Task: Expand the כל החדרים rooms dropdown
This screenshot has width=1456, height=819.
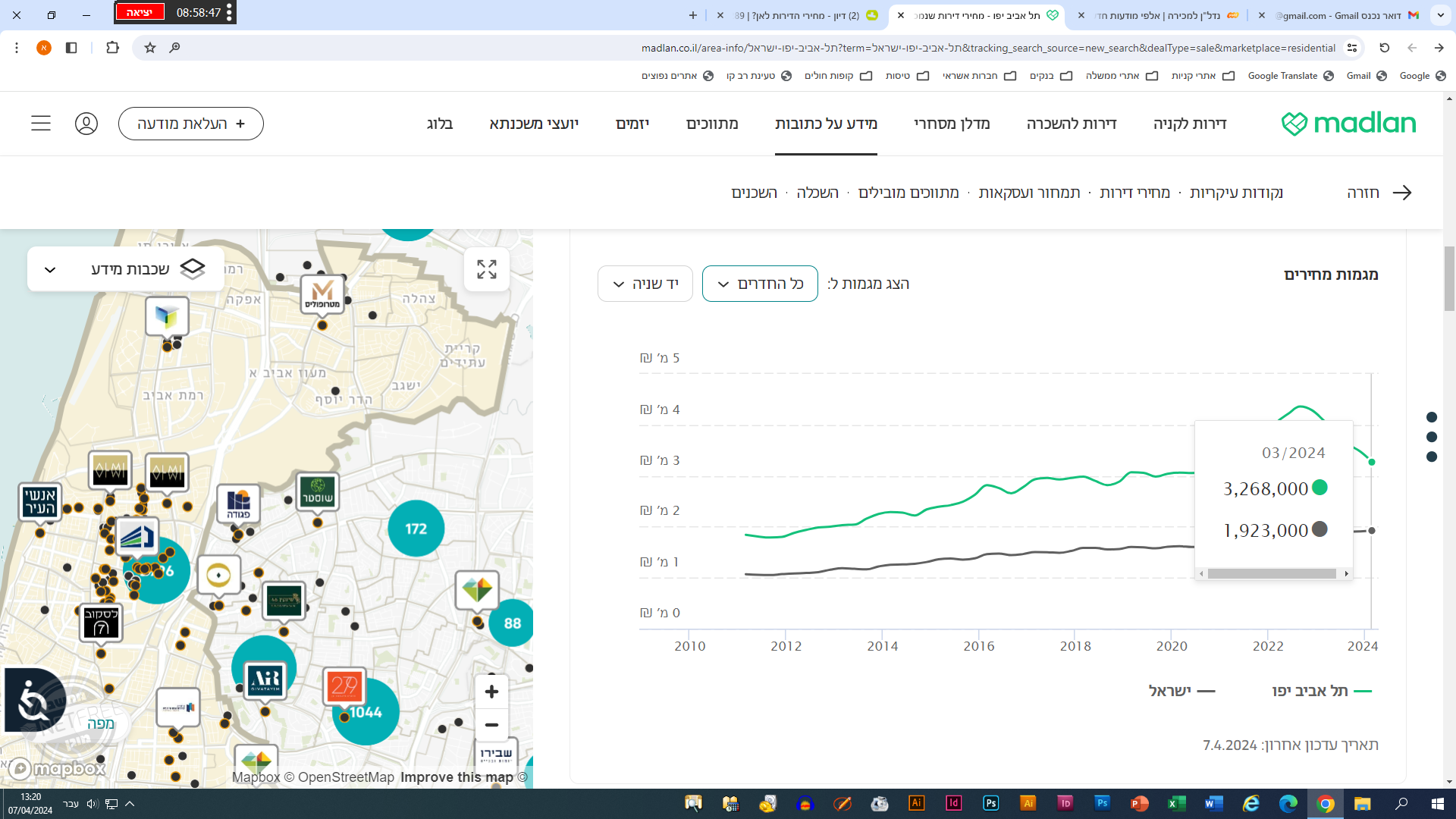Action: pyautogui.click(x=760, y=284)
